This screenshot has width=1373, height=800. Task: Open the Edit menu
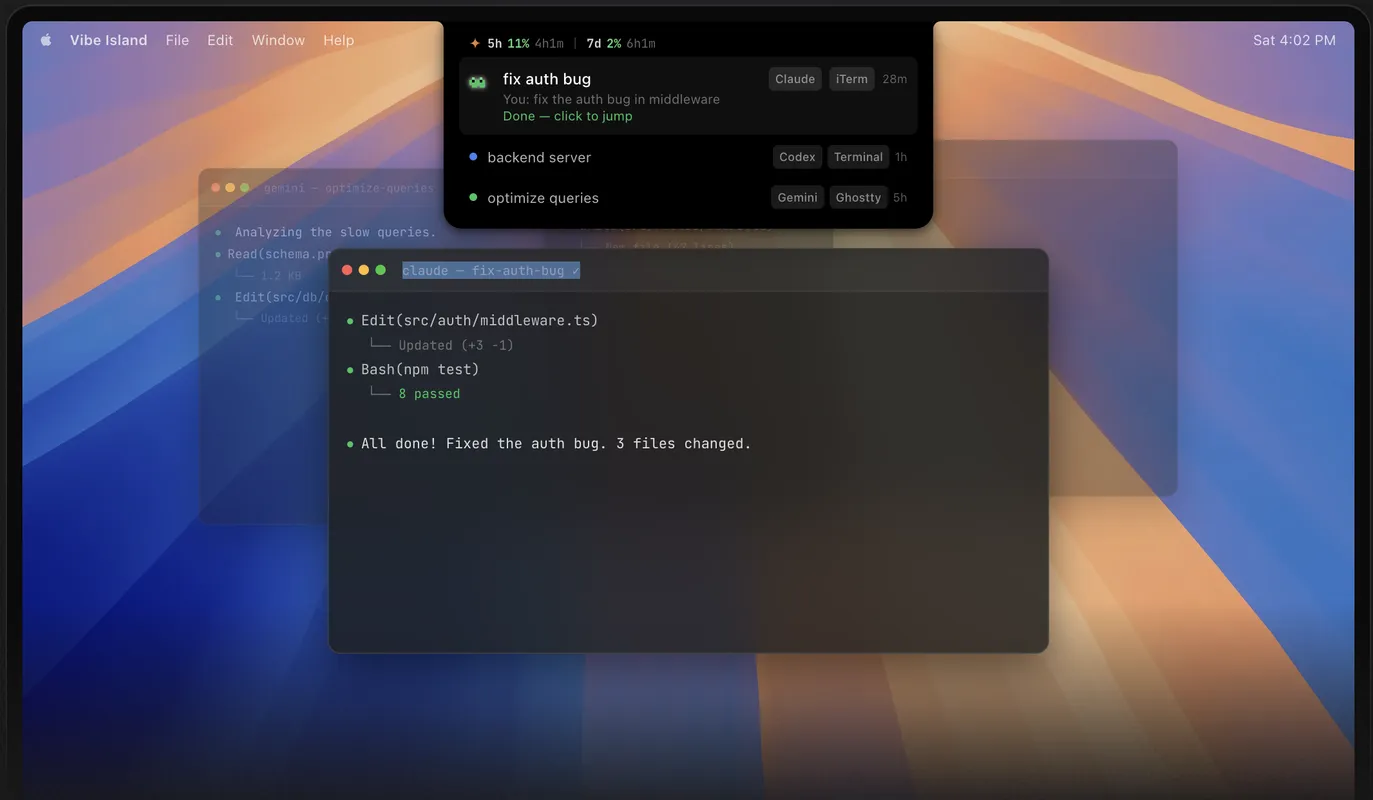(220, 40)
